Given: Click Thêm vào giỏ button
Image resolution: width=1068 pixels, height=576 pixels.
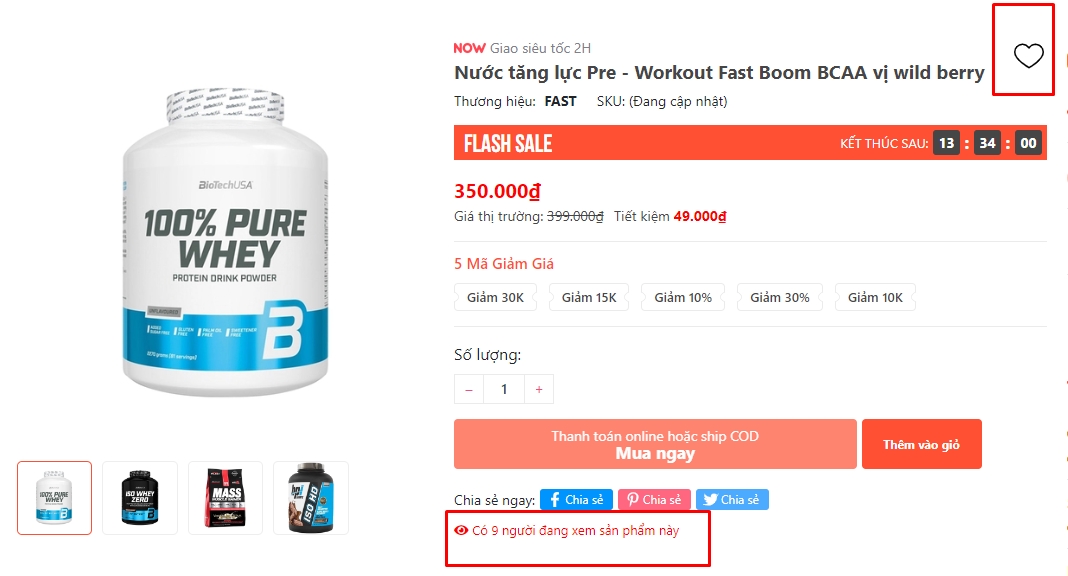Looking at the screenshot, I should point(921,444).
